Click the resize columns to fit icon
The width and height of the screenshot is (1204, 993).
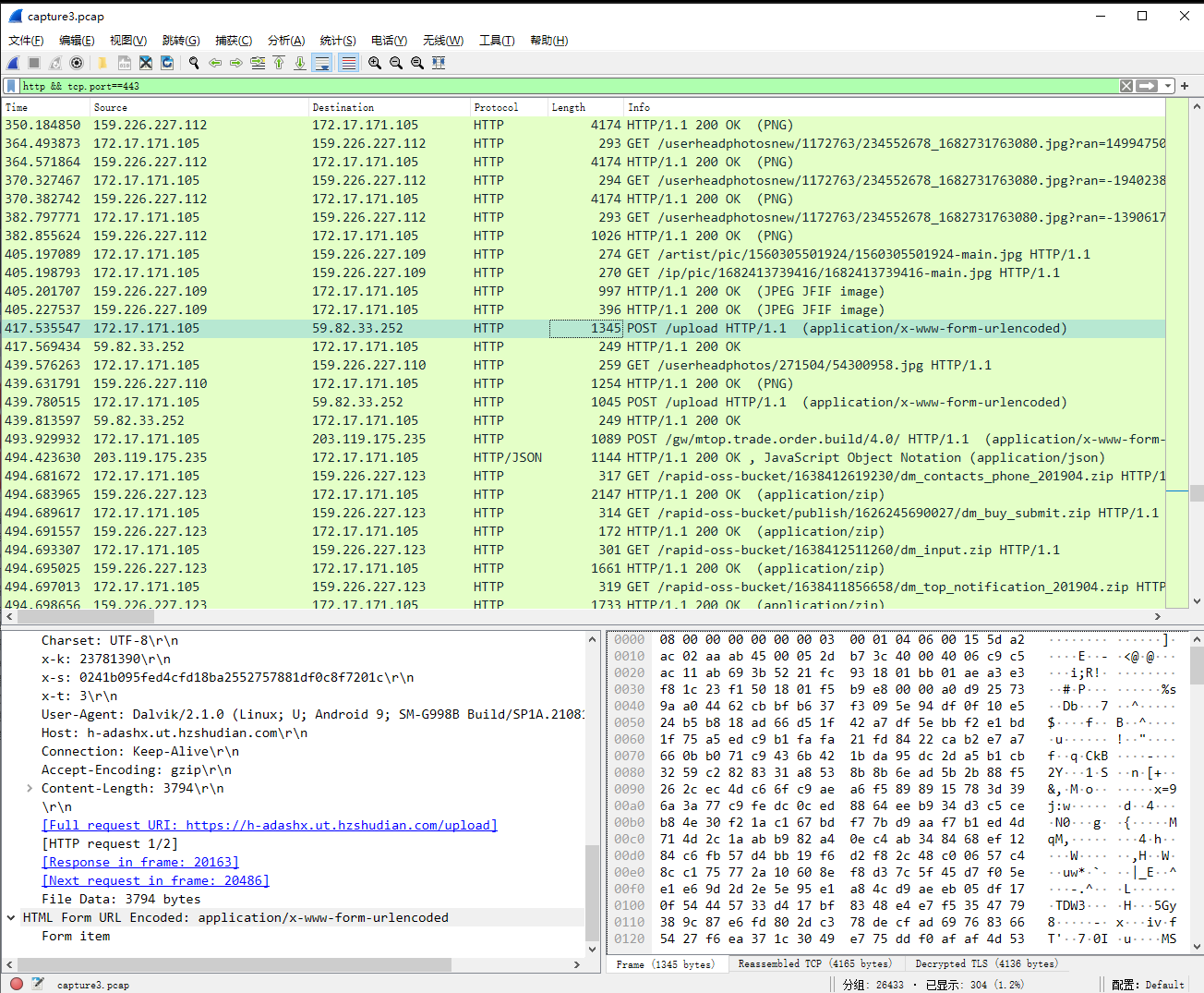(x=439, y=63)
